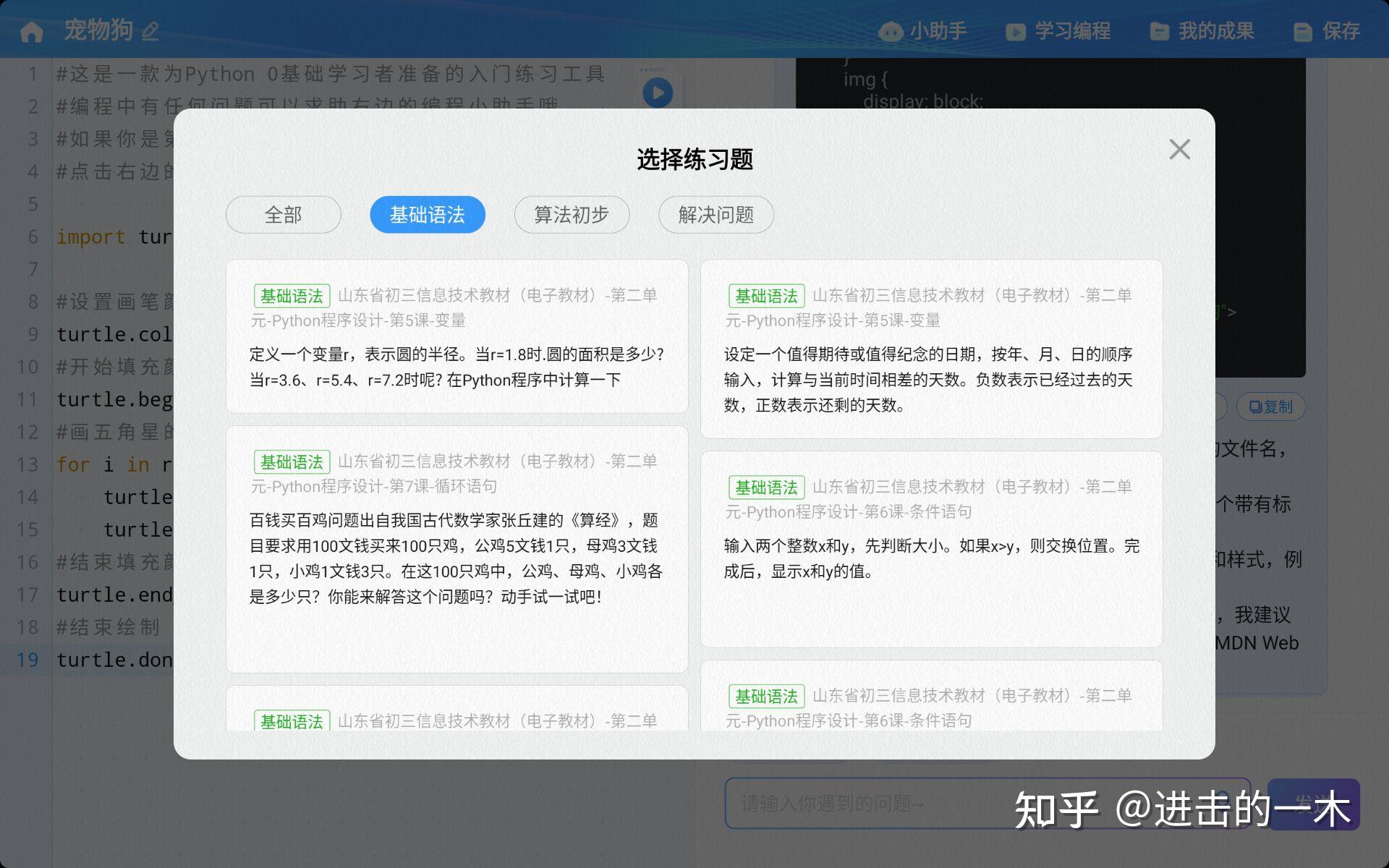Click the question input field at bottom
Image resolution: width=1389 pixels, height=868 pixels.
987,803
